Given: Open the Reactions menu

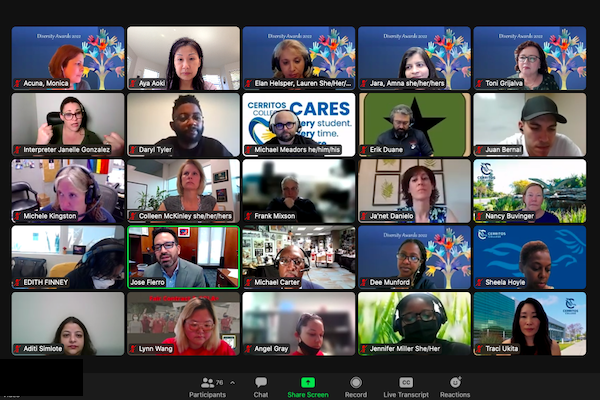Looking at the screenshot, I should pyautogui.click(x=455, y=382).
